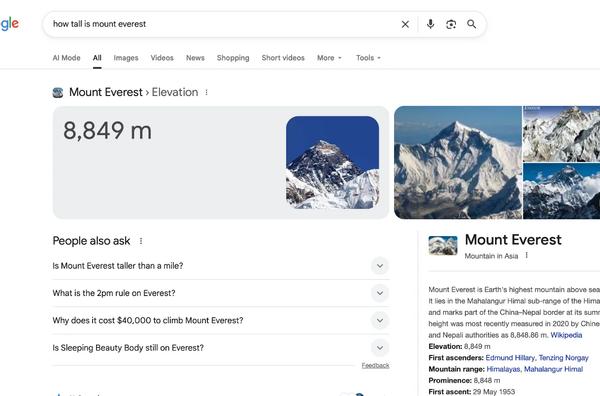This screenshot has height=396, width=600.
Task: Open the Himalayas mountain range link
Action: tap(503, 369)
